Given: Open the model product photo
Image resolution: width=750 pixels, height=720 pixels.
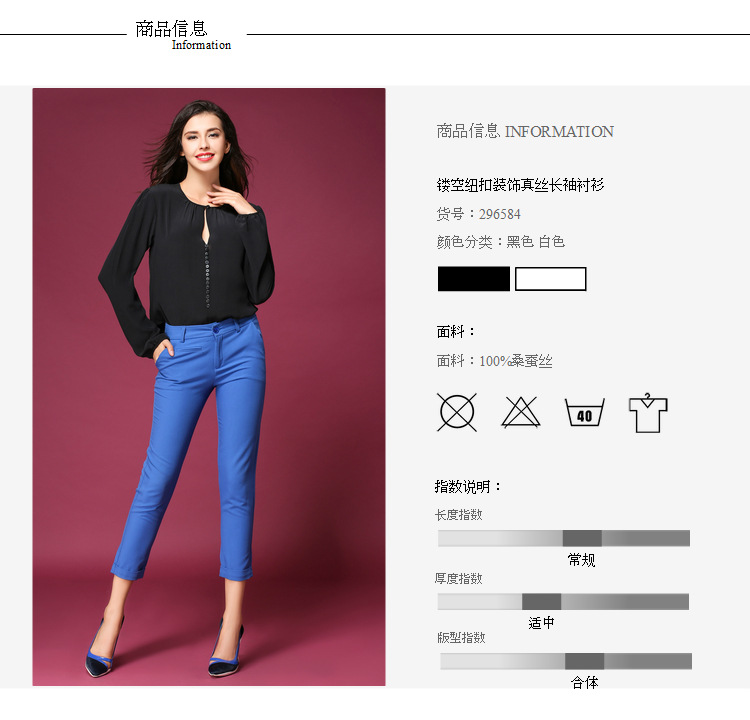Looking at the screenshot, I should point(209,387).
